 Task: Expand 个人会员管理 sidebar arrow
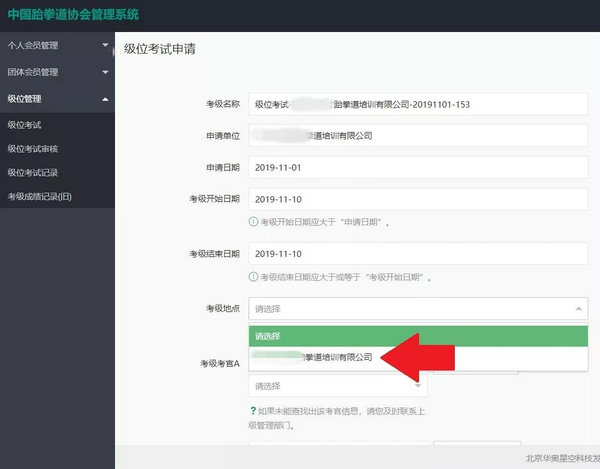[x=105, y=45]
